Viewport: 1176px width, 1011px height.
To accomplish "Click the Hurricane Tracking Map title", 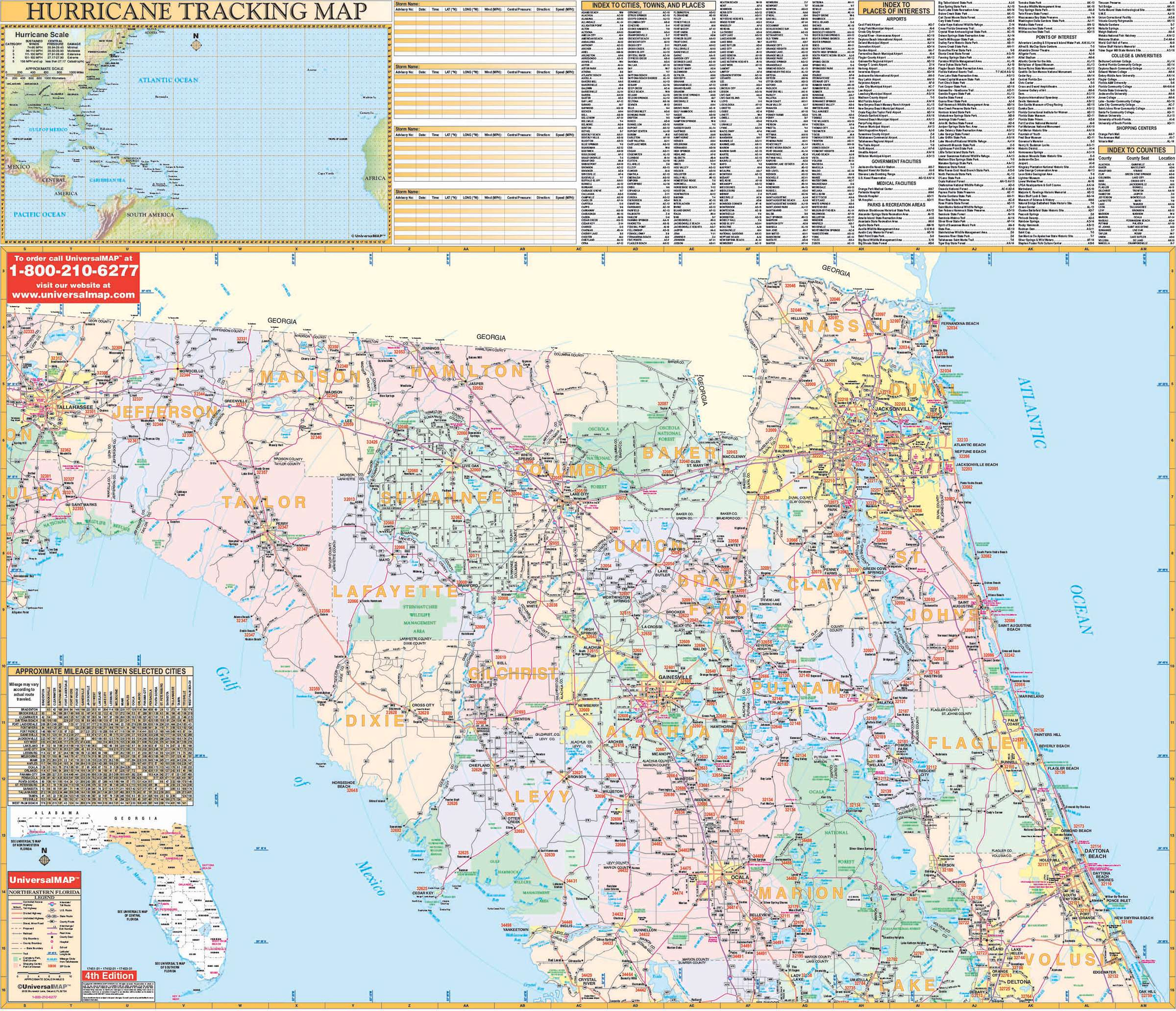I will 196,11.
